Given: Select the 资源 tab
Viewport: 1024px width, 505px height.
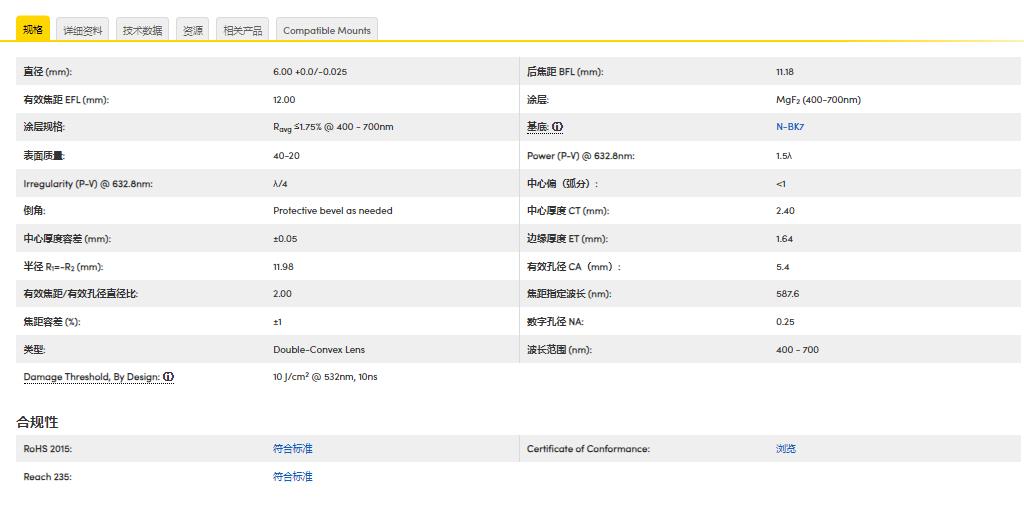Looking at the screenshot, I should pyautogui.click(x=193, y=30).
